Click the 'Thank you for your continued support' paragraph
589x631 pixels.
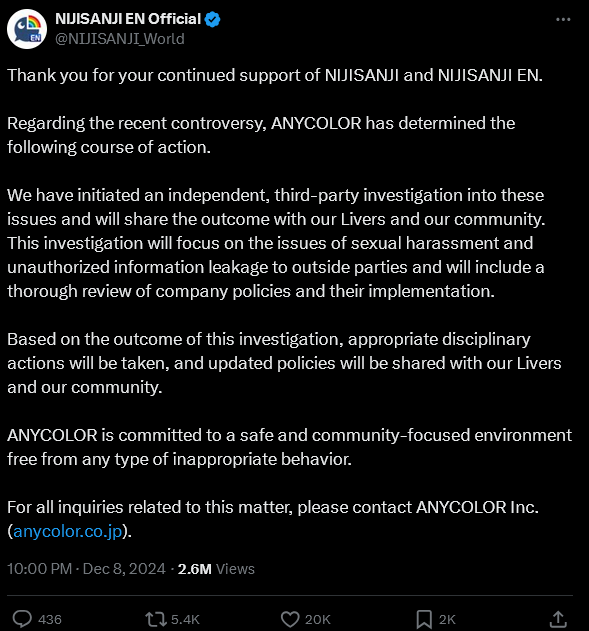pos(275,75)
